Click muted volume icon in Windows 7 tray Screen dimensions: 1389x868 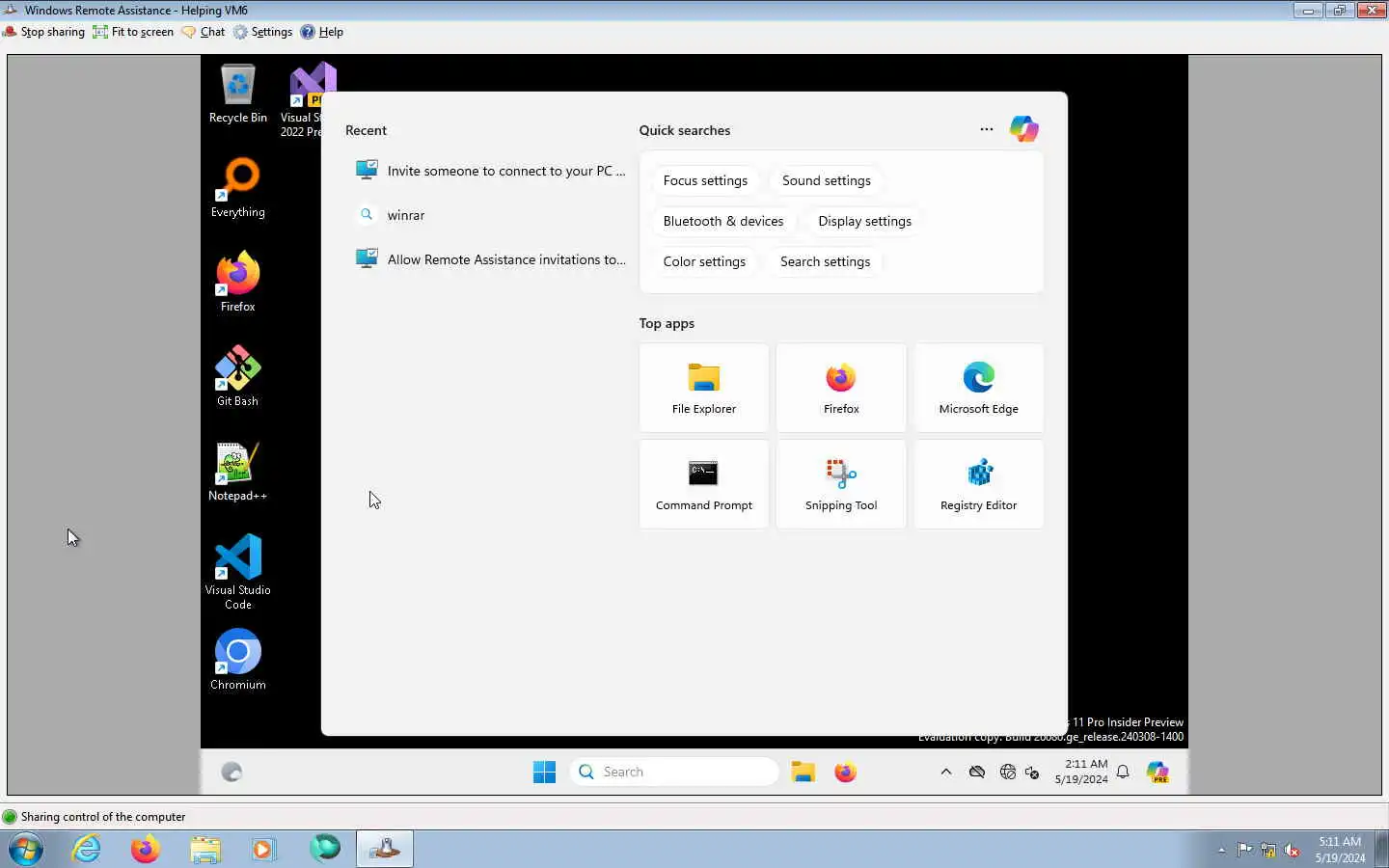[1292, 850]
